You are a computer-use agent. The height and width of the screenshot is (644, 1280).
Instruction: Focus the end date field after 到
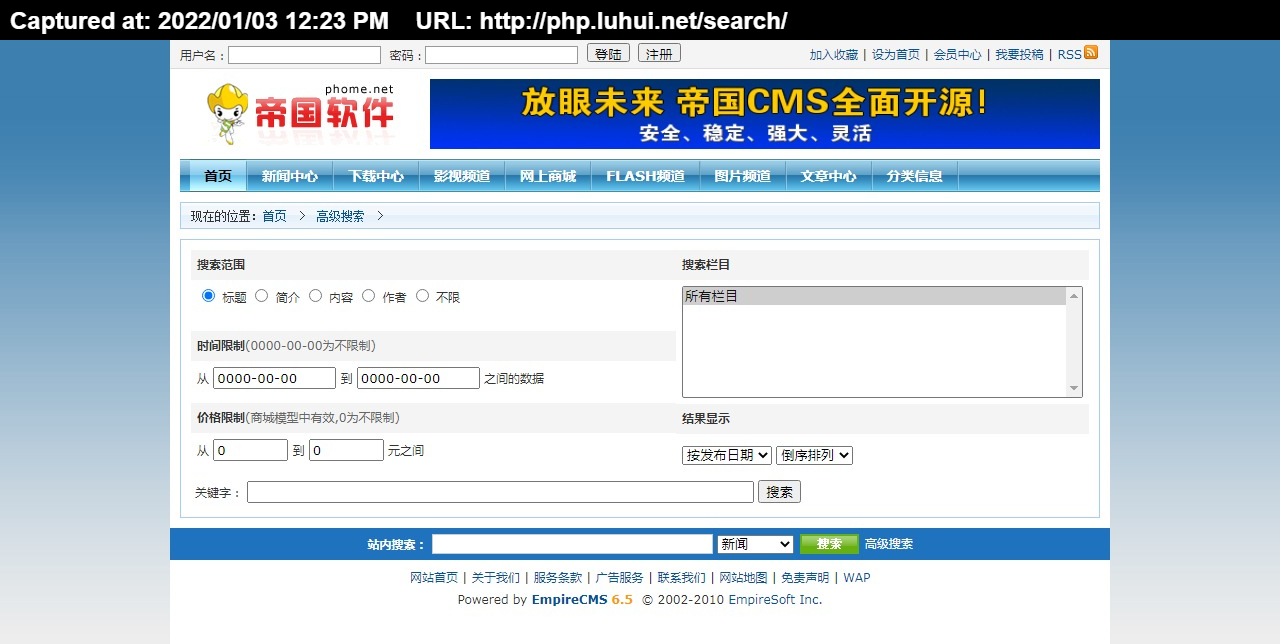418,378
